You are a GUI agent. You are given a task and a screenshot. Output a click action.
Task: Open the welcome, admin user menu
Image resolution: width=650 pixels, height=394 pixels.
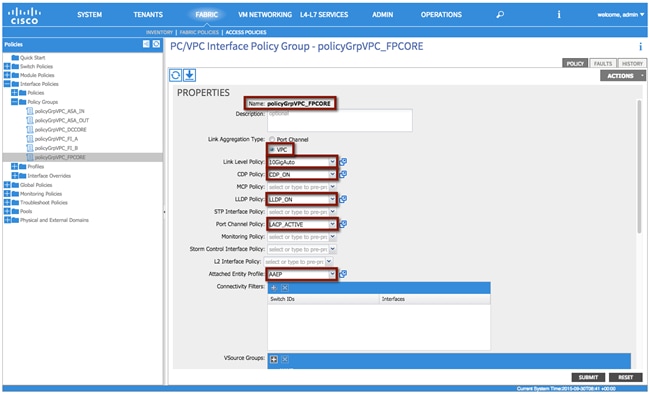click(x=621, y=15)
